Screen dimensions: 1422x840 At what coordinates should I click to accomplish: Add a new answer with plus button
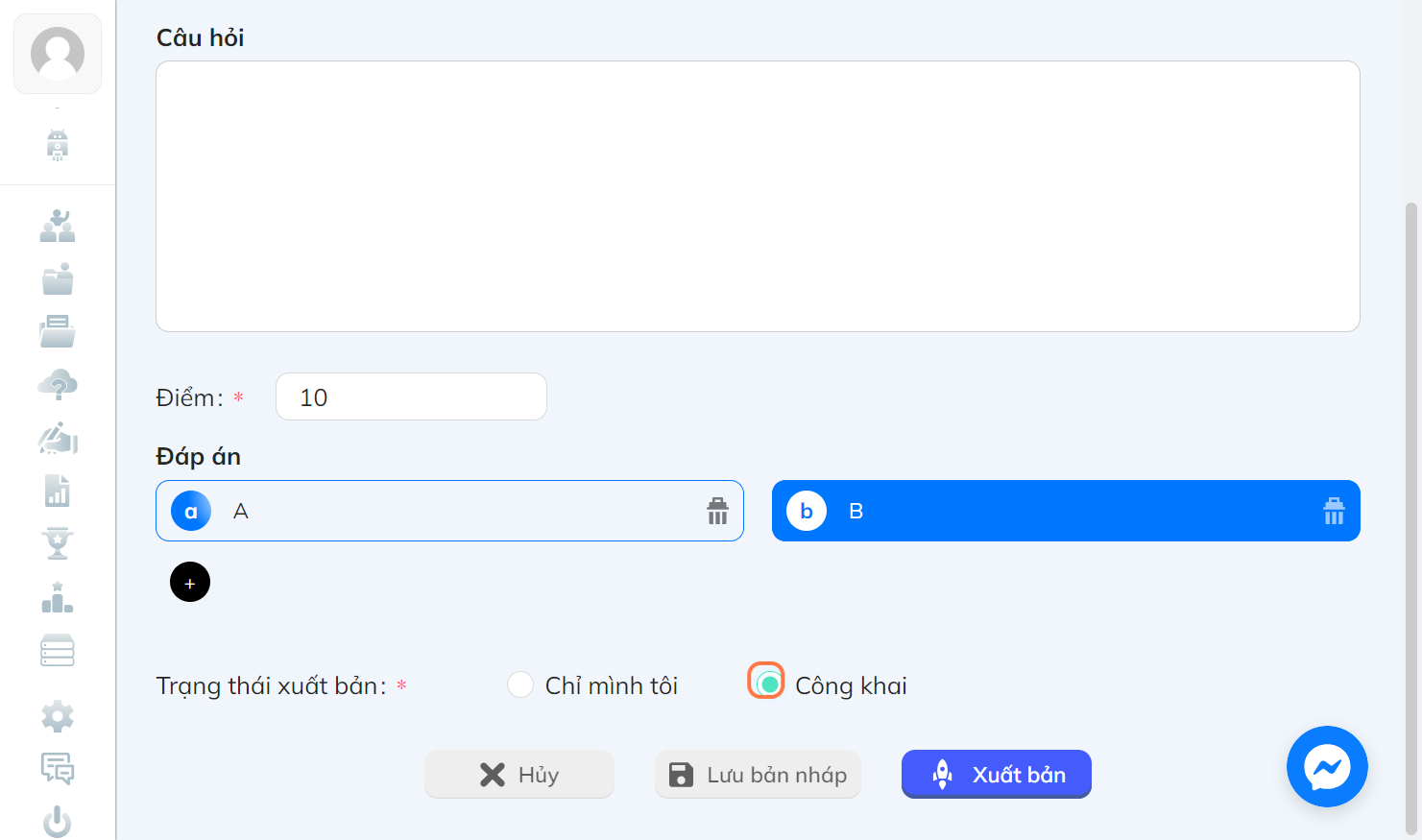pos(190,582)
